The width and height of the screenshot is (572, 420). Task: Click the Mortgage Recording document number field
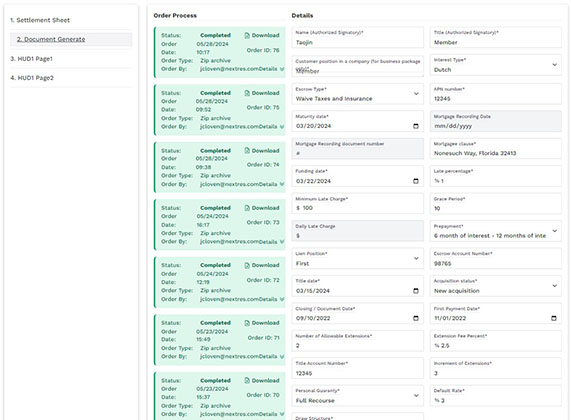(x=358, y=149)
